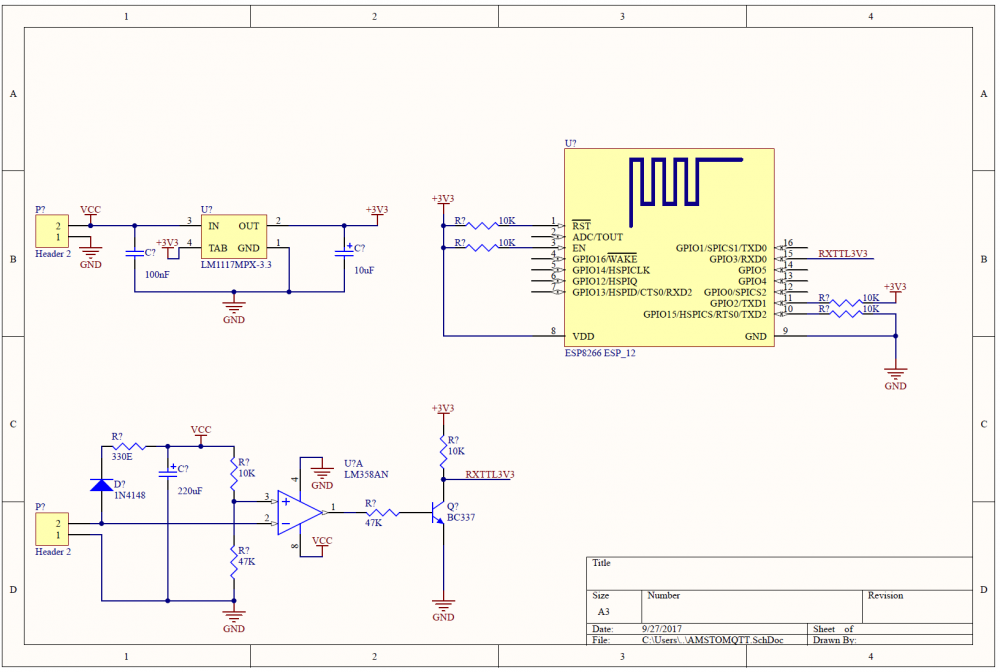Image resolution: width=1000 pixels, height=672 pixels.
Task: Click the VCC power port beside top header
Action: pyautogui.click(x=90, y=211)
